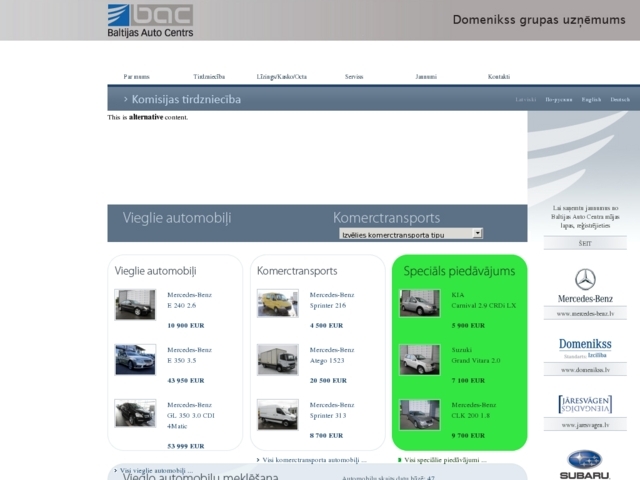Switch language to Russian (По-русски)
640x480 pixels.
(x=559, y=100)
